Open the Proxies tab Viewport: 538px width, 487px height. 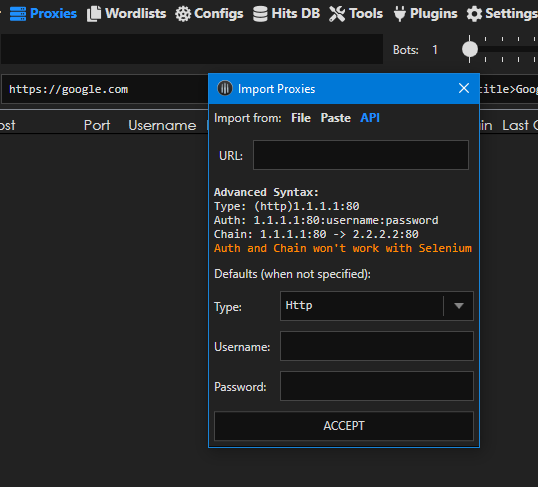tap(43, 14)
